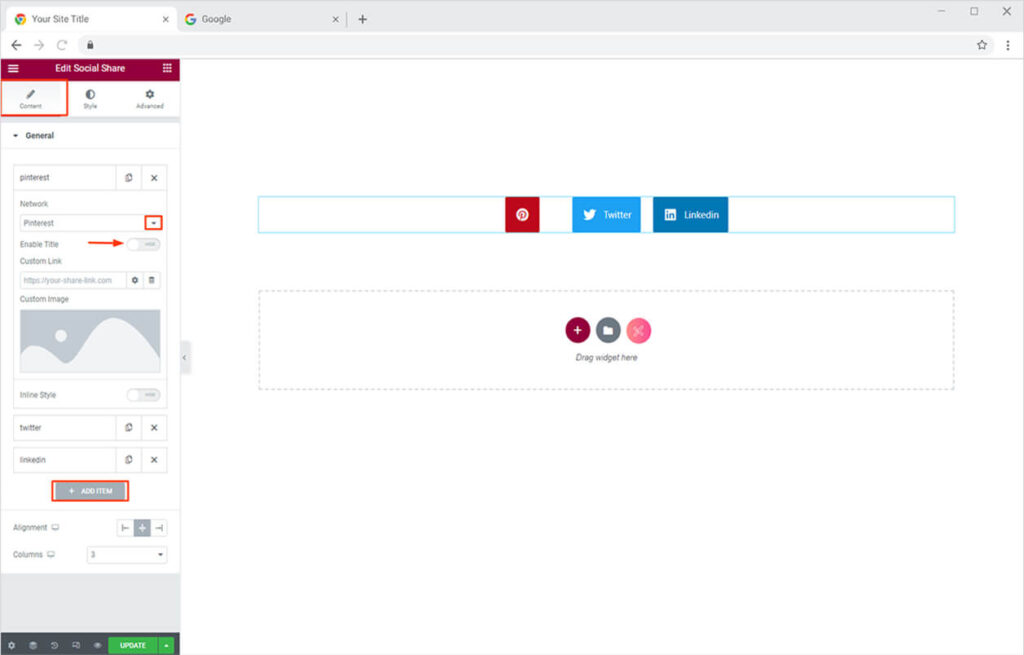Image resolution: width=1024 pixels, height=655 pixels.
Task: Preview changes using the eye icon
Action: pyautogui.click(x=97, y=645)
